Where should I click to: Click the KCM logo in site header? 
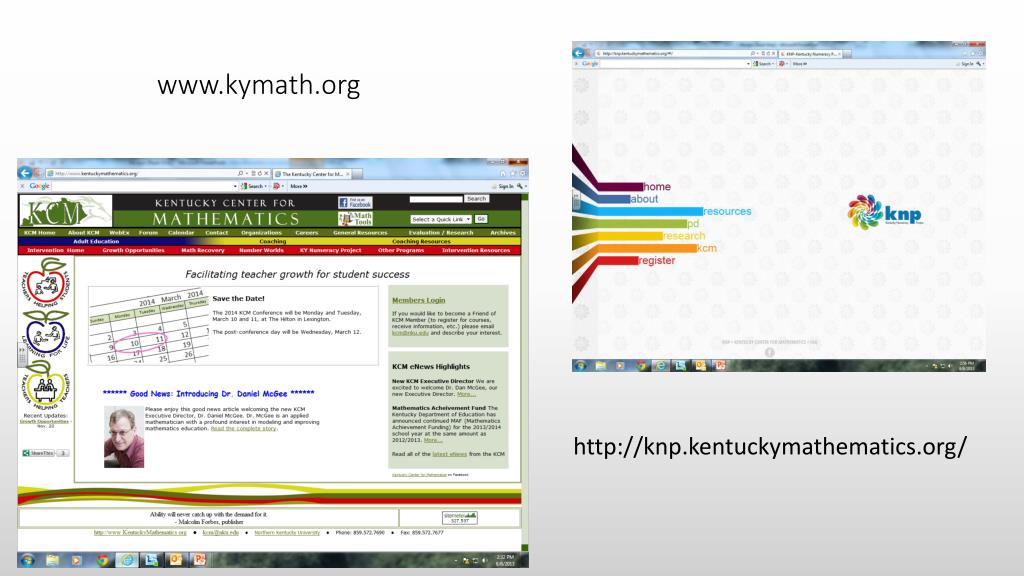(x=65, y=211)
